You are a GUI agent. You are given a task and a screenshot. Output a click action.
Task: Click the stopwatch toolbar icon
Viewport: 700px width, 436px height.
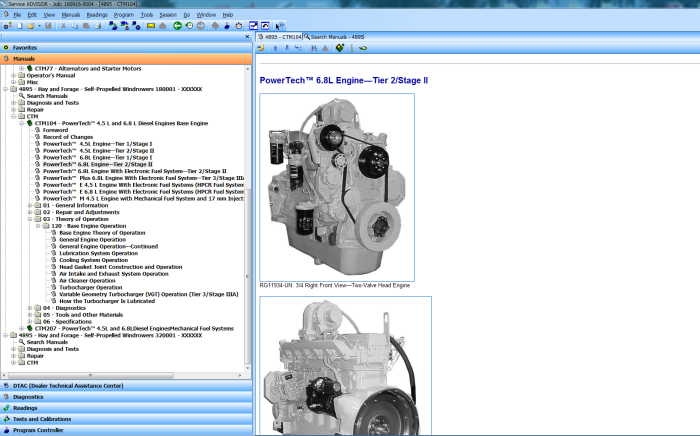[239, 26]
